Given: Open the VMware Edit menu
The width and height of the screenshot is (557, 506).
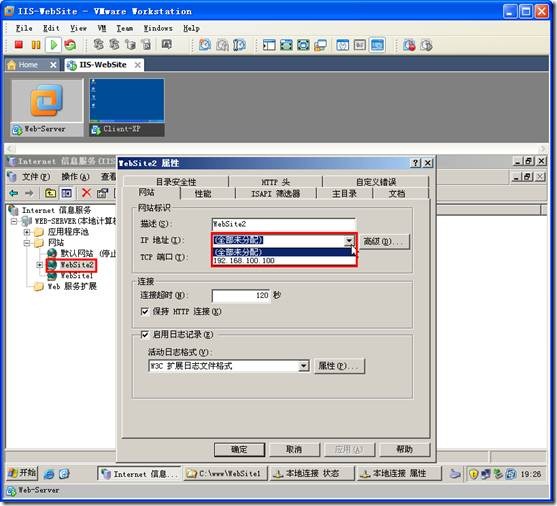Looking at the screenshot, I should tap(51, 28).
